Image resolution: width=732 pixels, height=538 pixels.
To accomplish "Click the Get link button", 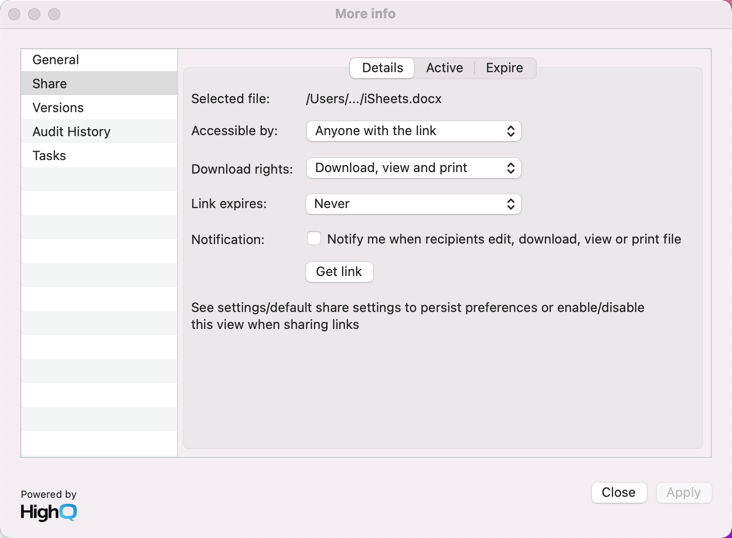I will tap(339, 272).
